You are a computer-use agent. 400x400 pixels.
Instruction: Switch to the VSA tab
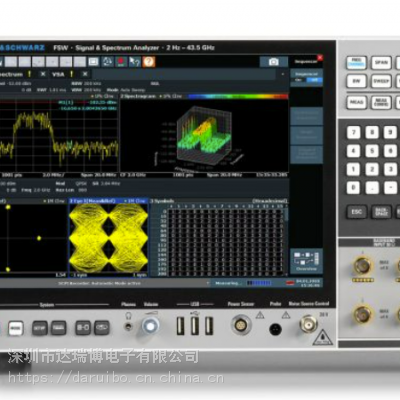coord(58,74)
